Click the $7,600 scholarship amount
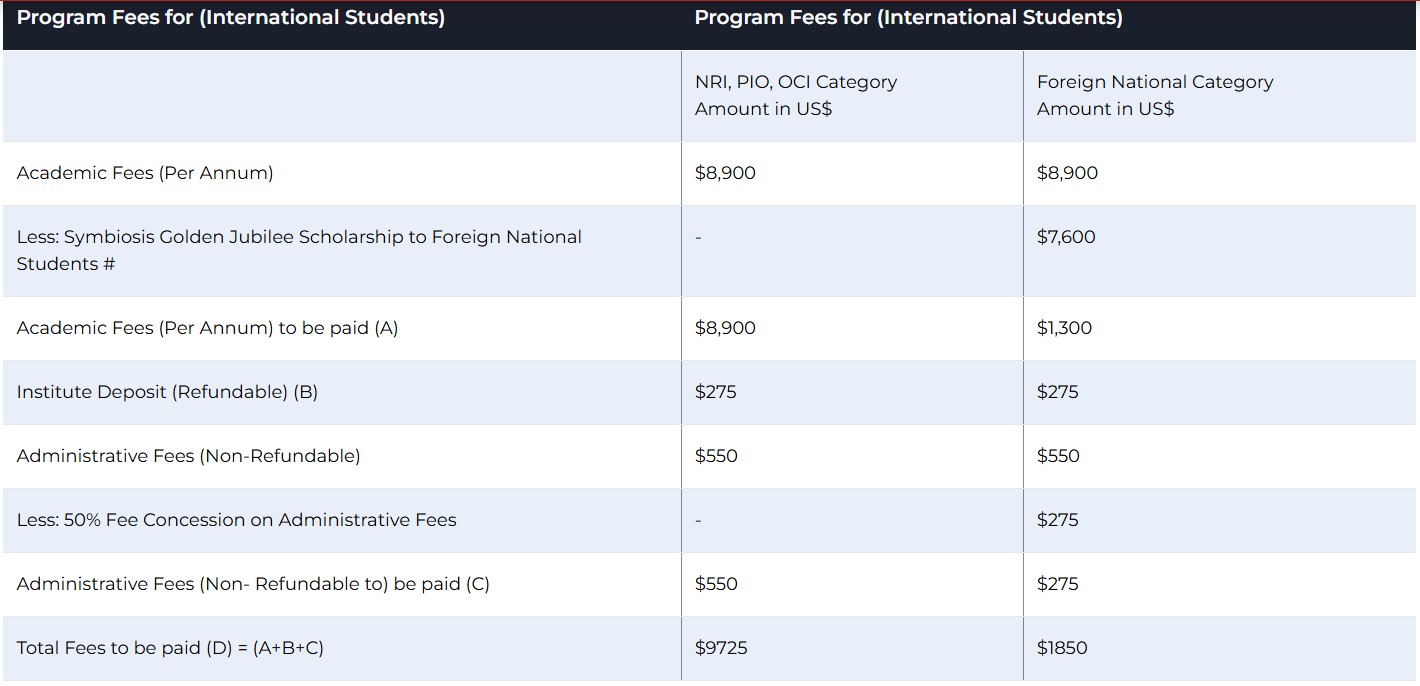This screenshot has height=686, width=1420. (1066, 237)
